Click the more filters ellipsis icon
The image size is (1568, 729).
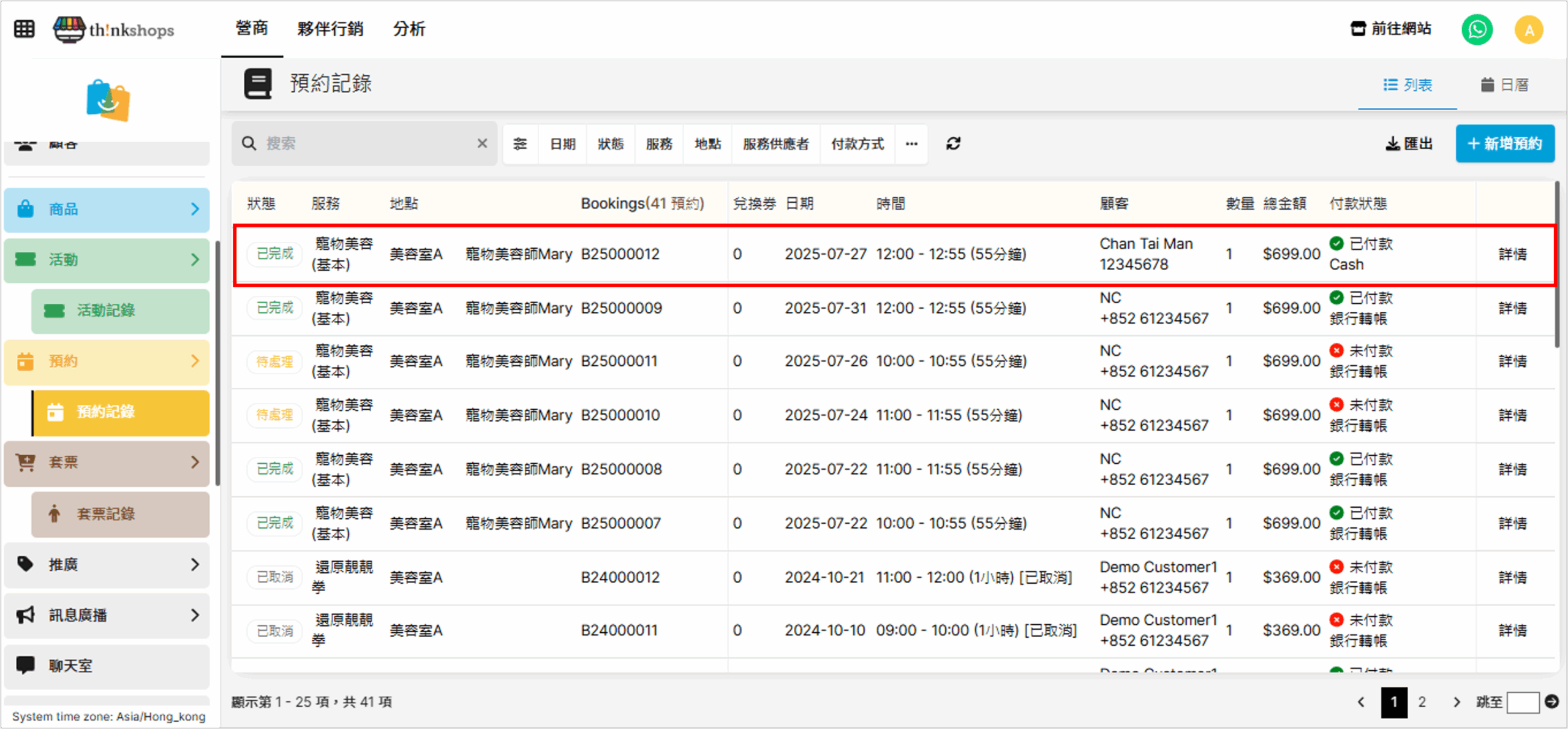[911, 143]
